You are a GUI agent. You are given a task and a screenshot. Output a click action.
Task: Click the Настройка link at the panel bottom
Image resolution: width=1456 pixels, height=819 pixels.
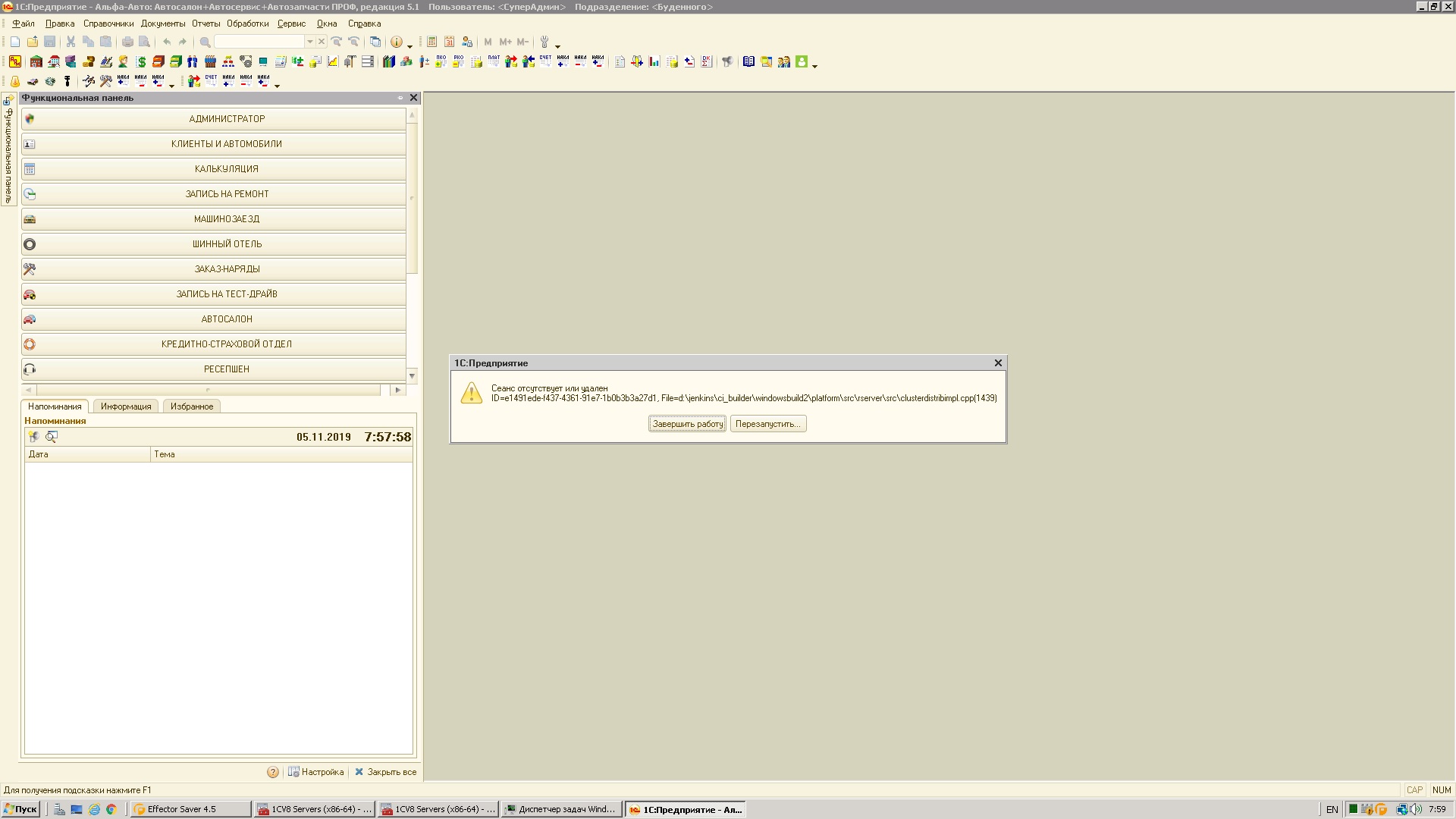(x=315, y=772)
